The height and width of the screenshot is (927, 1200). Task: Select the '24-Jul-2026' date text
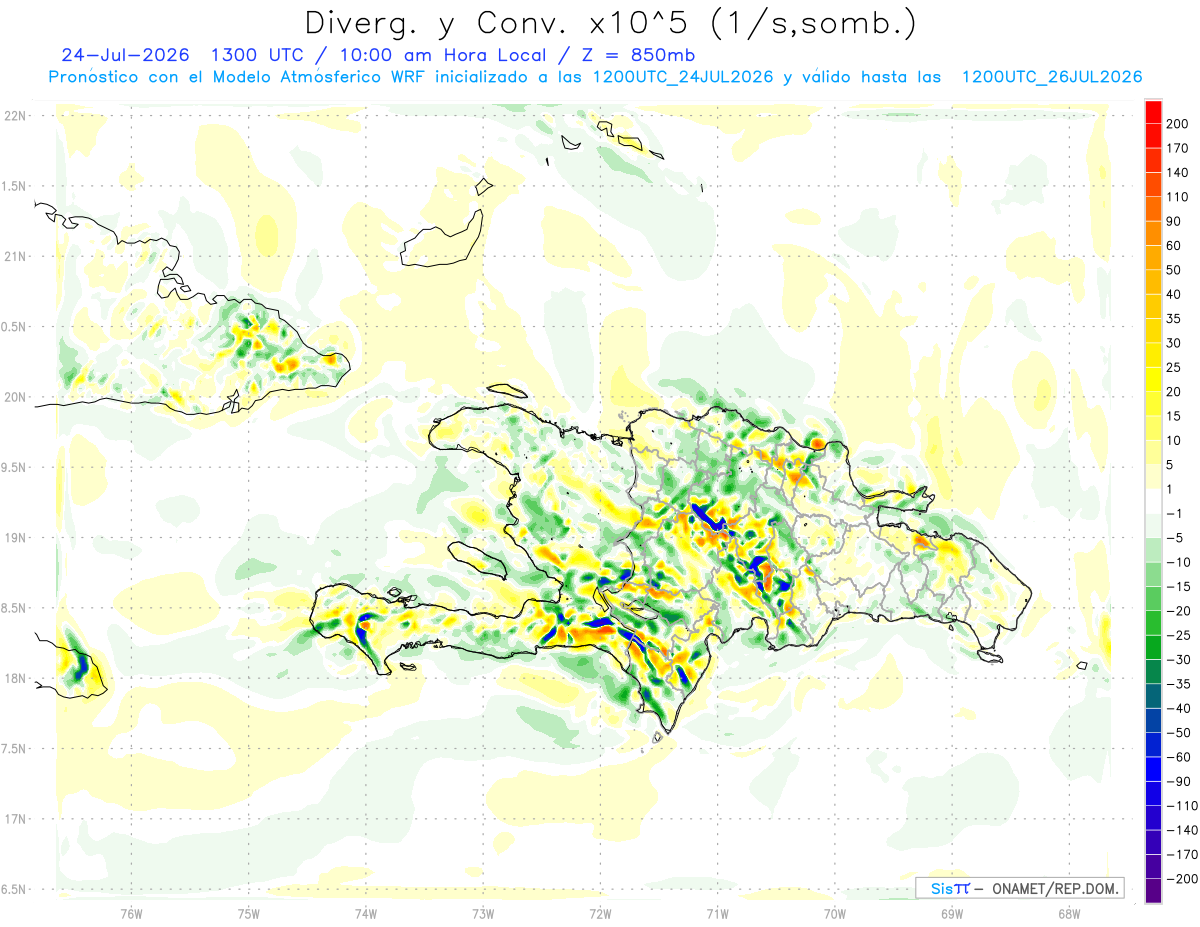[x=127, y=55]
